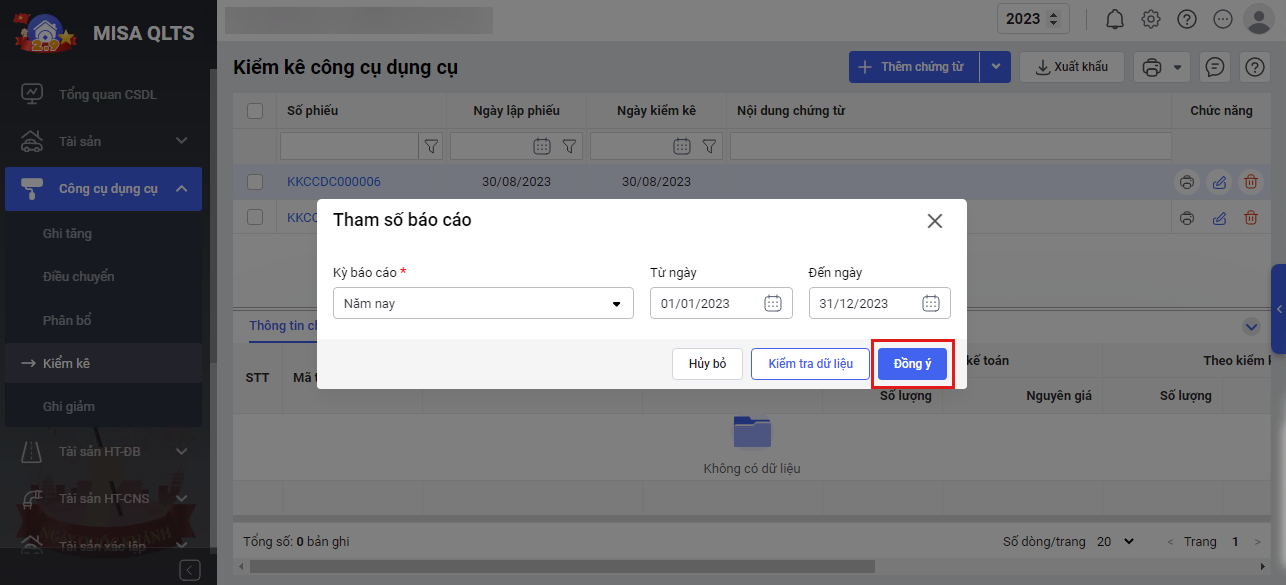The width and height of the screenshot is (1286, 585).
Task: Open calendar picker for Từ ngày
Action: coord(772,303)
